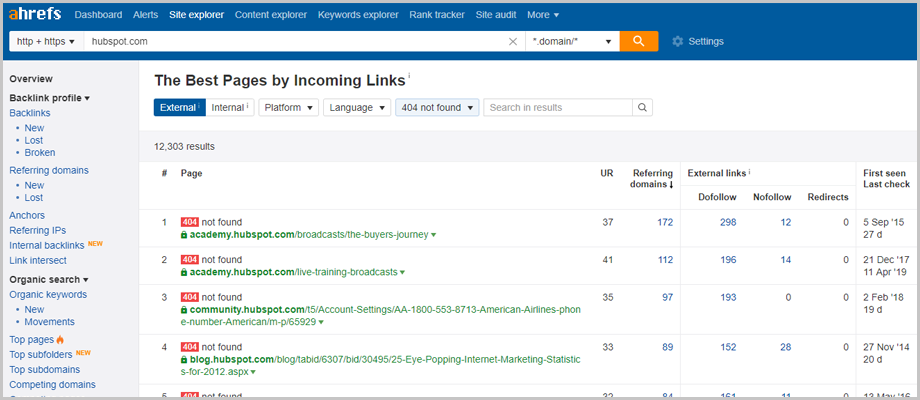Open nofollow count 14
This screenshot has width=920, height=400.
(786, 260)
